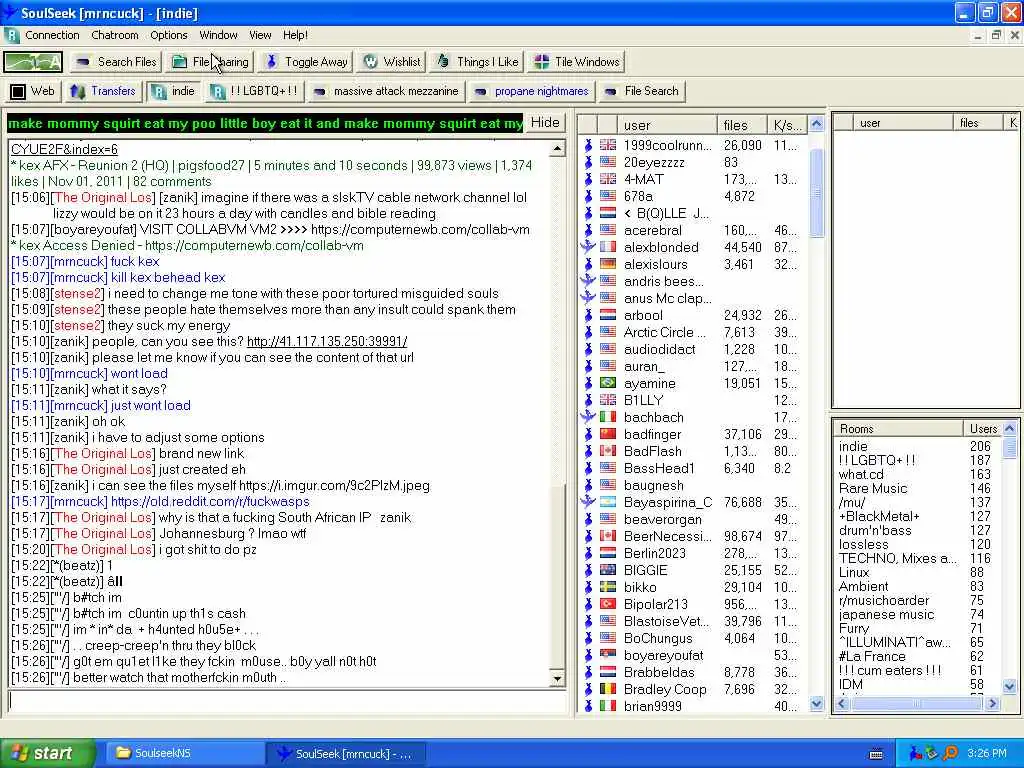Click the German flag beside alexislours
Image resolution: width=1024 pixels, height=768 pixels.
coord(608,264)
